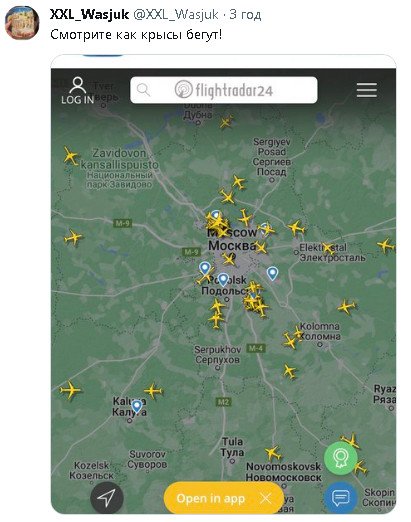Select the airport pin at Kaluga

pos(136,406)
